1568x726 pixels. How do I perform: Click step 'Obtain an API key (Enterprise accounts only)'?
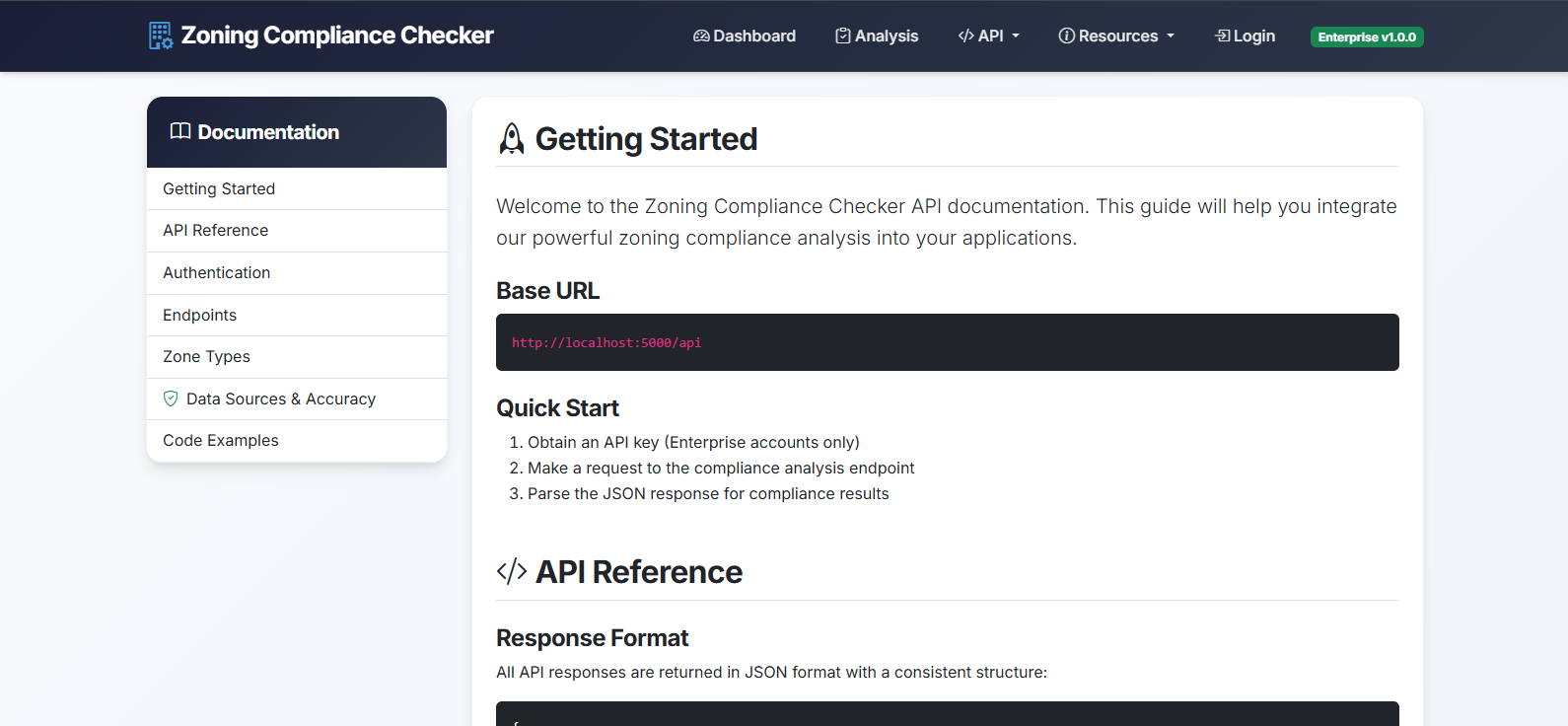click(693, 442)
